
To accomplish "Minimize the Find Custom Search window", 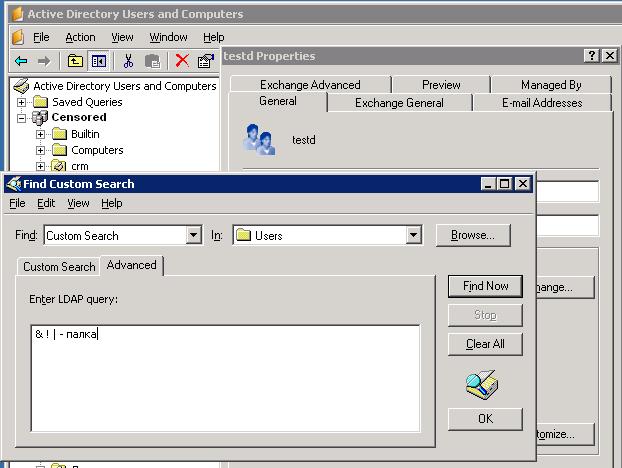I will (x=488, y=184).
